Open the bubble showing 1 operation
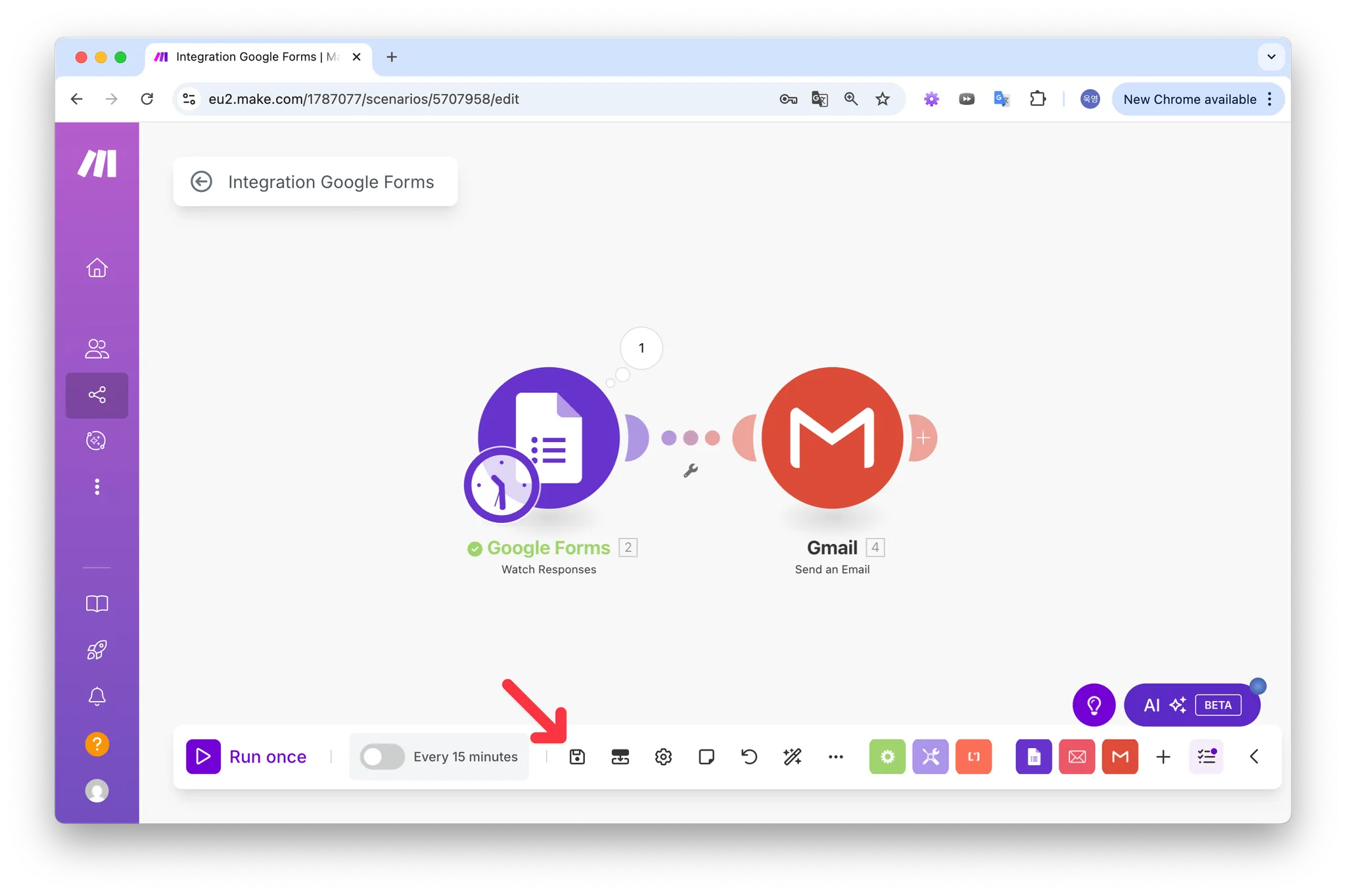The height and width of the screenshot is (896, 1346). tap(641, 348)
